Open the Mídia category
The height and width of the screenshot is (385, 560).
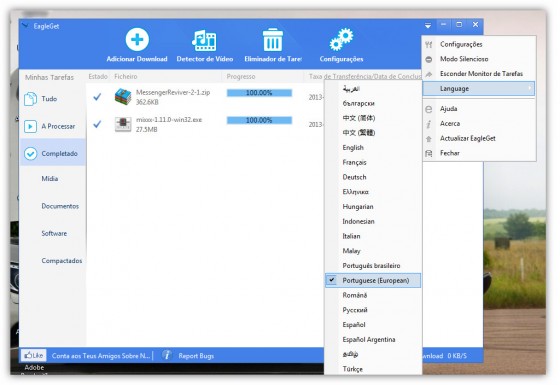pyautogui.click(x=50, y=179)
